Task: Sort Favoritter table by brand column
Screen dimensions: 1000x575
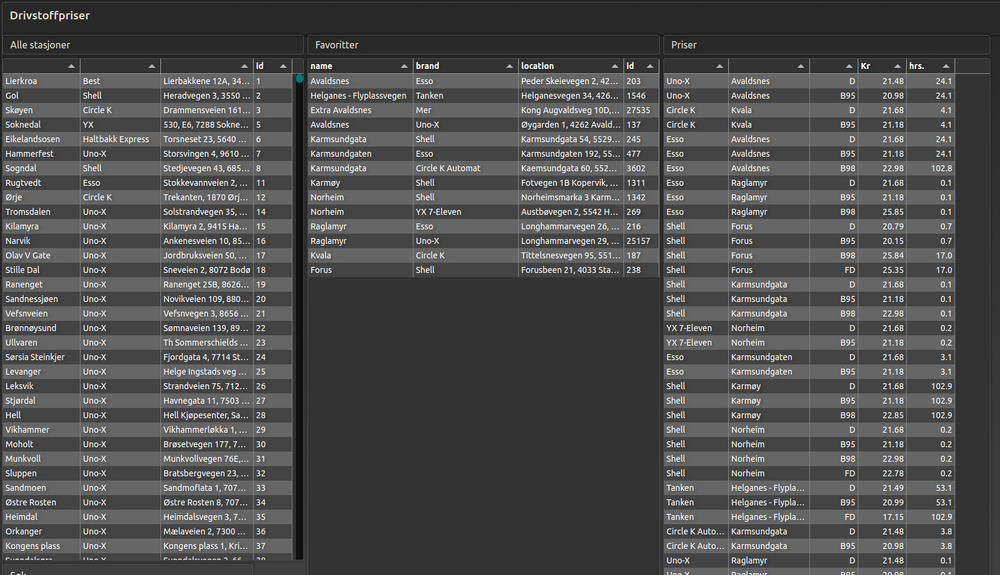Action: 465,66
